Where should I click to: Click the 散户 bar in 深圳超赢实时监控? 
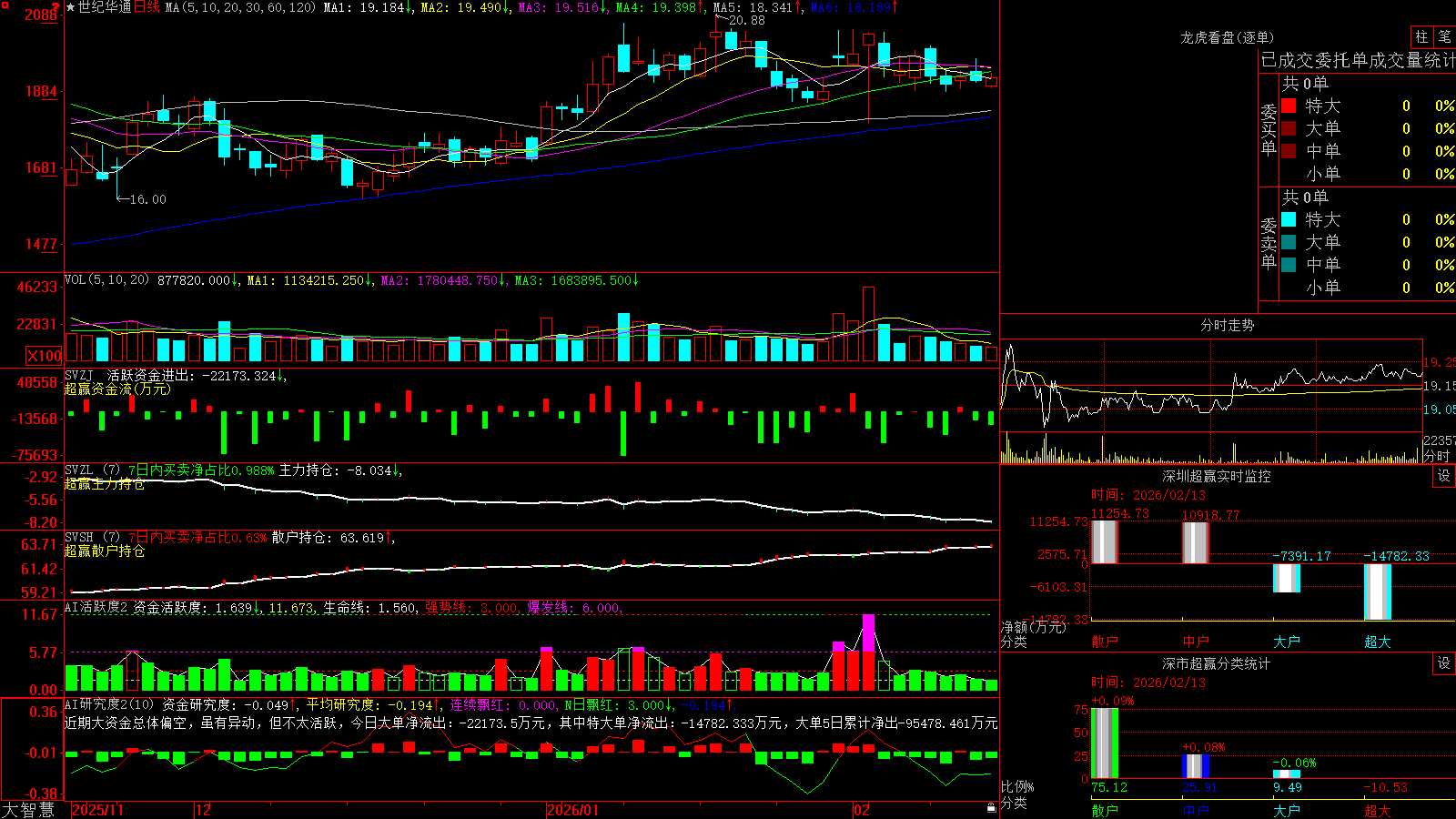click(x=1104, y=542)
